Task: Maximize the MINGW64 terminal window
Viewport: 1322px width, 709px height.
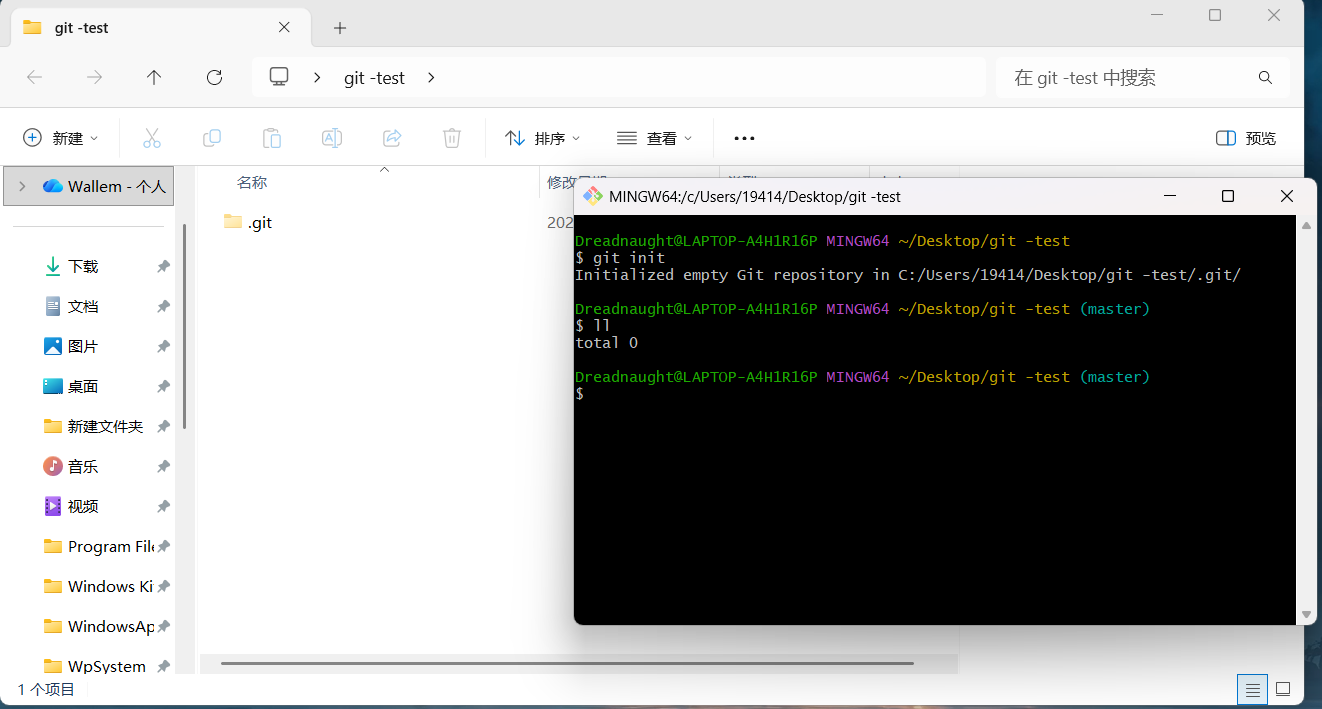Action: point(1228,196)
